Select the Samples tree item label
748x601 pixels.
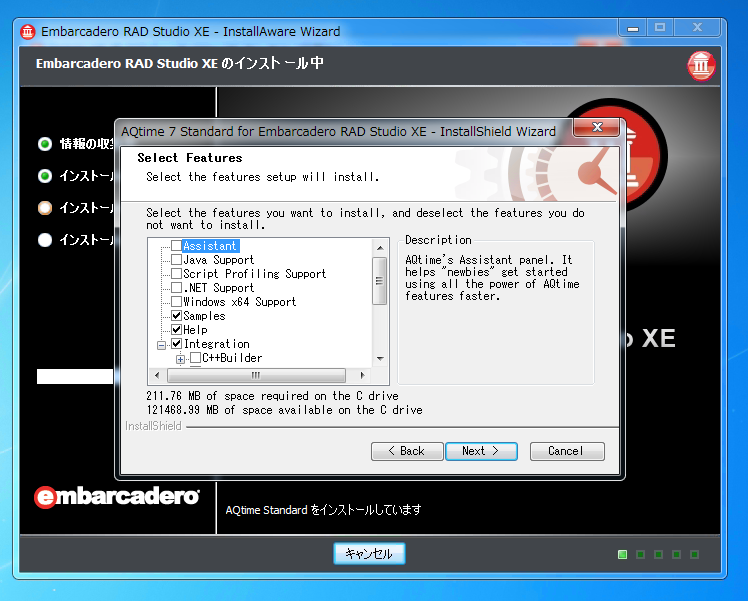pyautogui.click(x=204, y=316)
